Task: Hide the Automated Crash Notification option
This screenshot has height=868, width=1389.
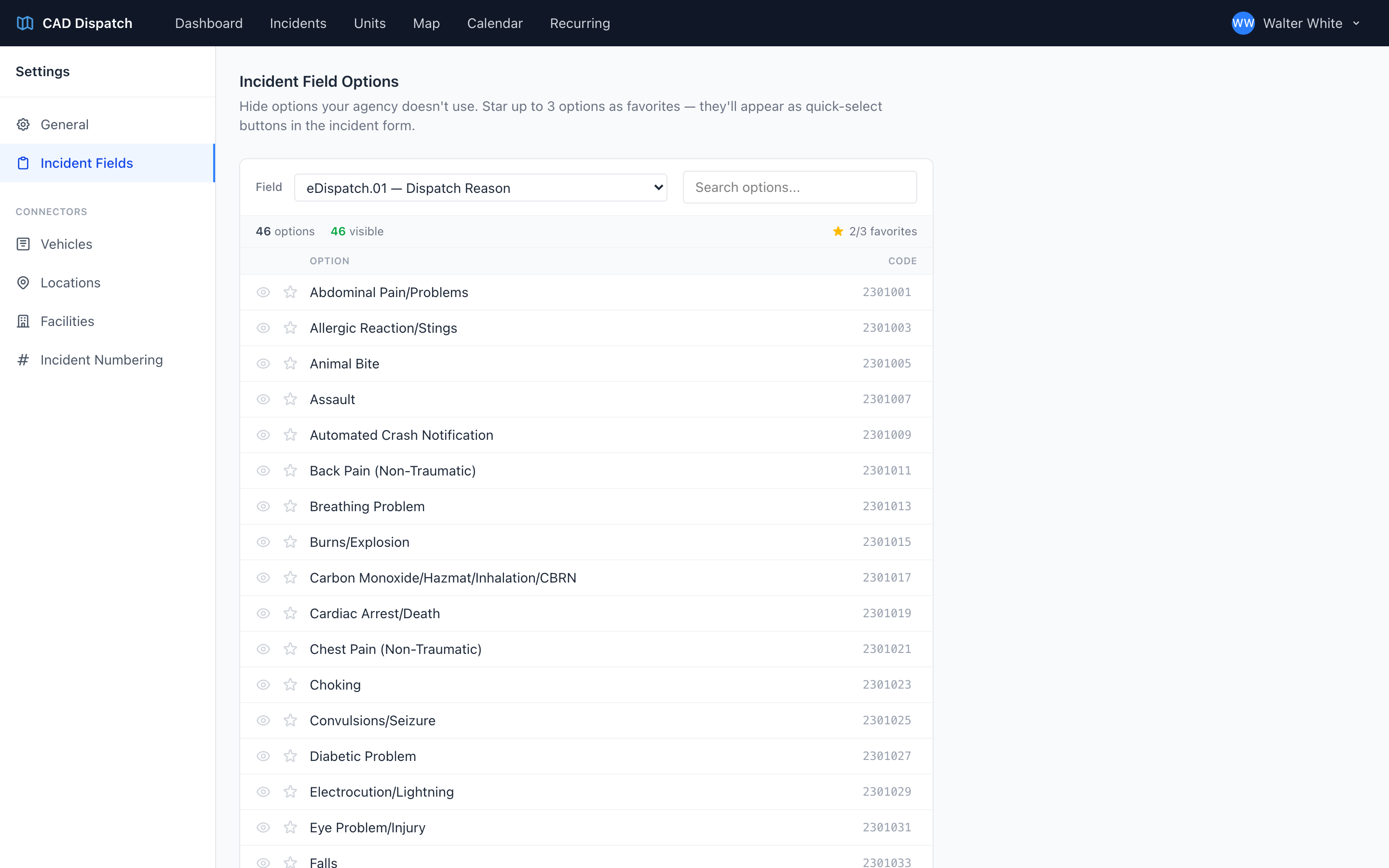Action: pyautogui.click(x=263, y=434)
